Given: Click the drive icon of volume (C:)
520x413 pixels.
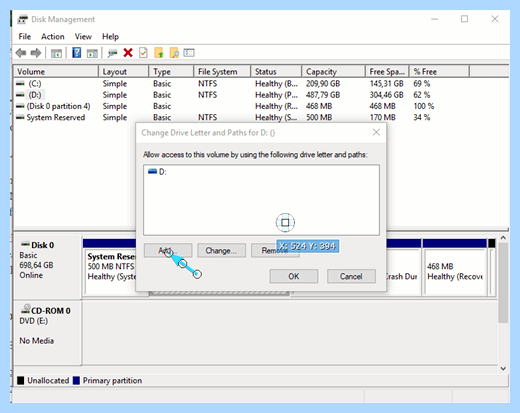Looking at the screenshot, I should (x=20, y=83).
